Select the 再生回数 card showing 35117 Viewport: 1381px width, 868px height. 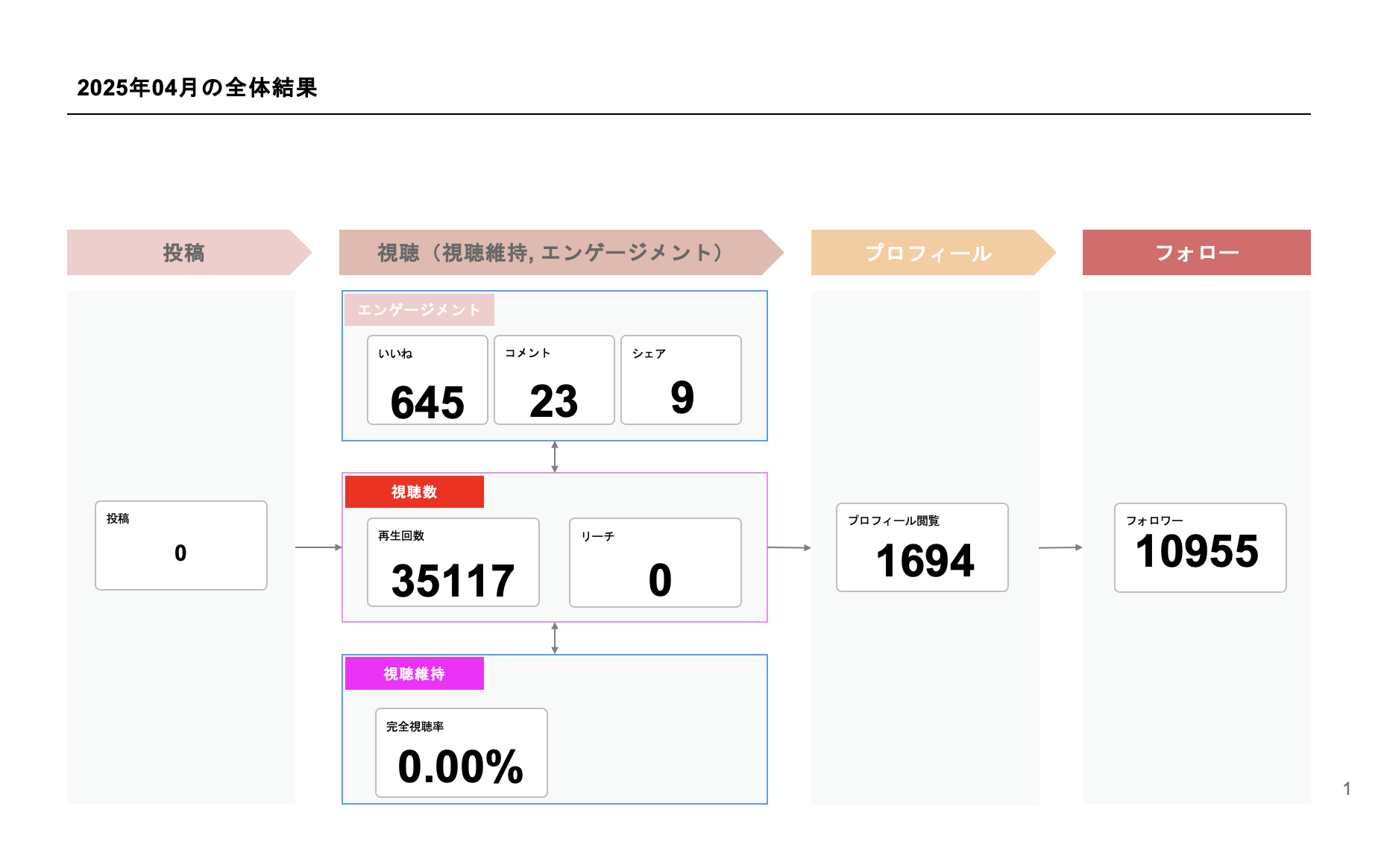(453, 562)
